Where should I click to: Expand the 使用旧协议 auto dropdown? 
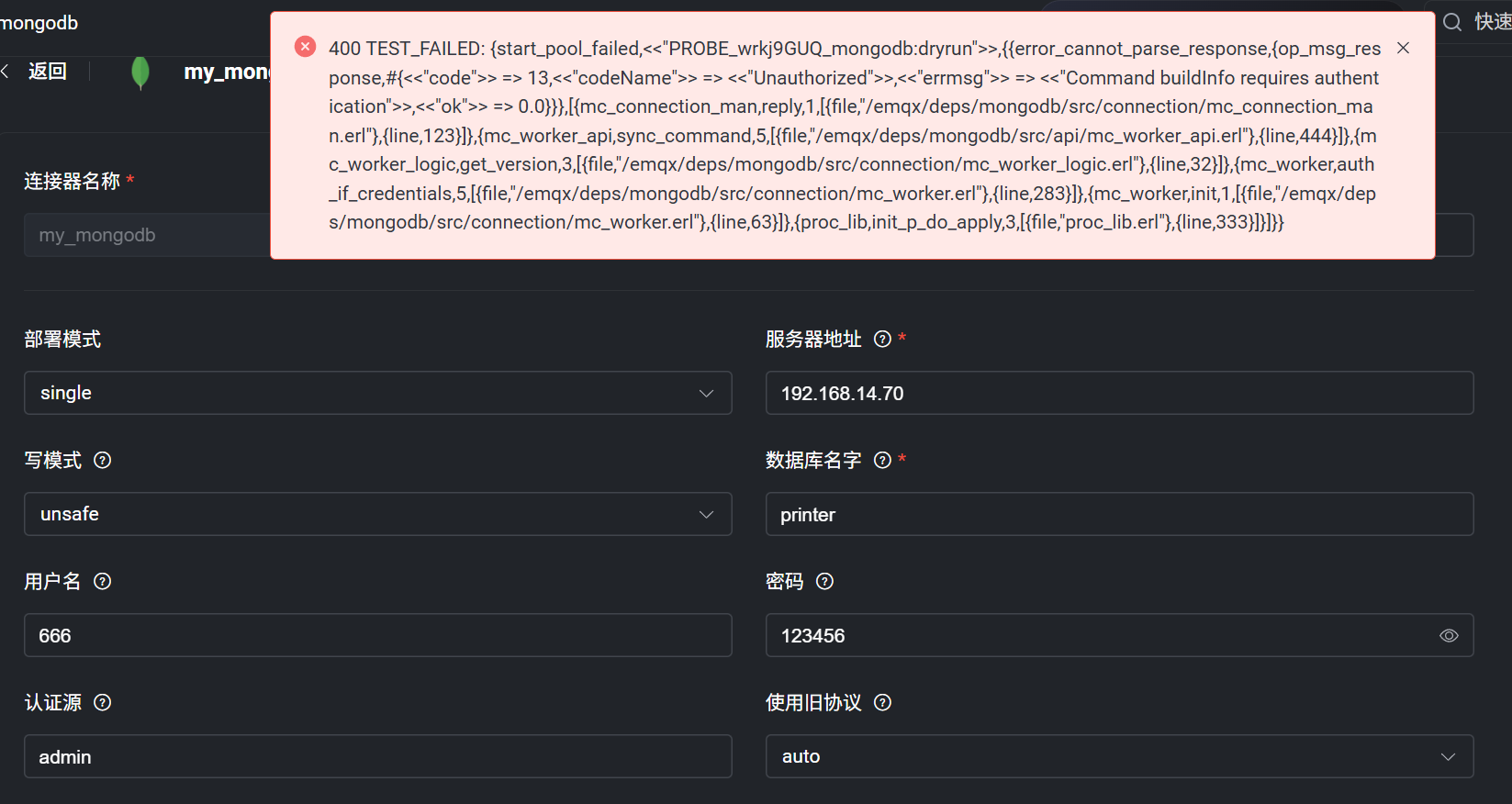tap(1119, 756)
